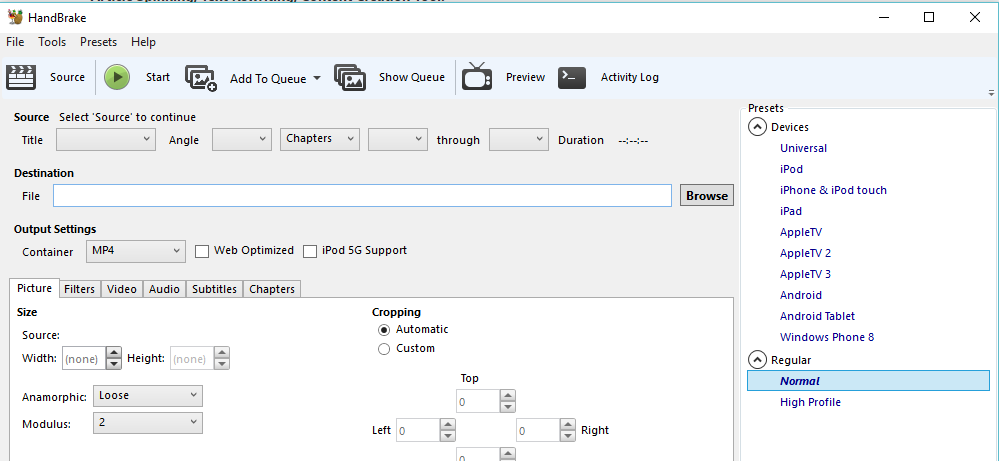Select the iPad preset
999x461 pixels.
[791, 211]
